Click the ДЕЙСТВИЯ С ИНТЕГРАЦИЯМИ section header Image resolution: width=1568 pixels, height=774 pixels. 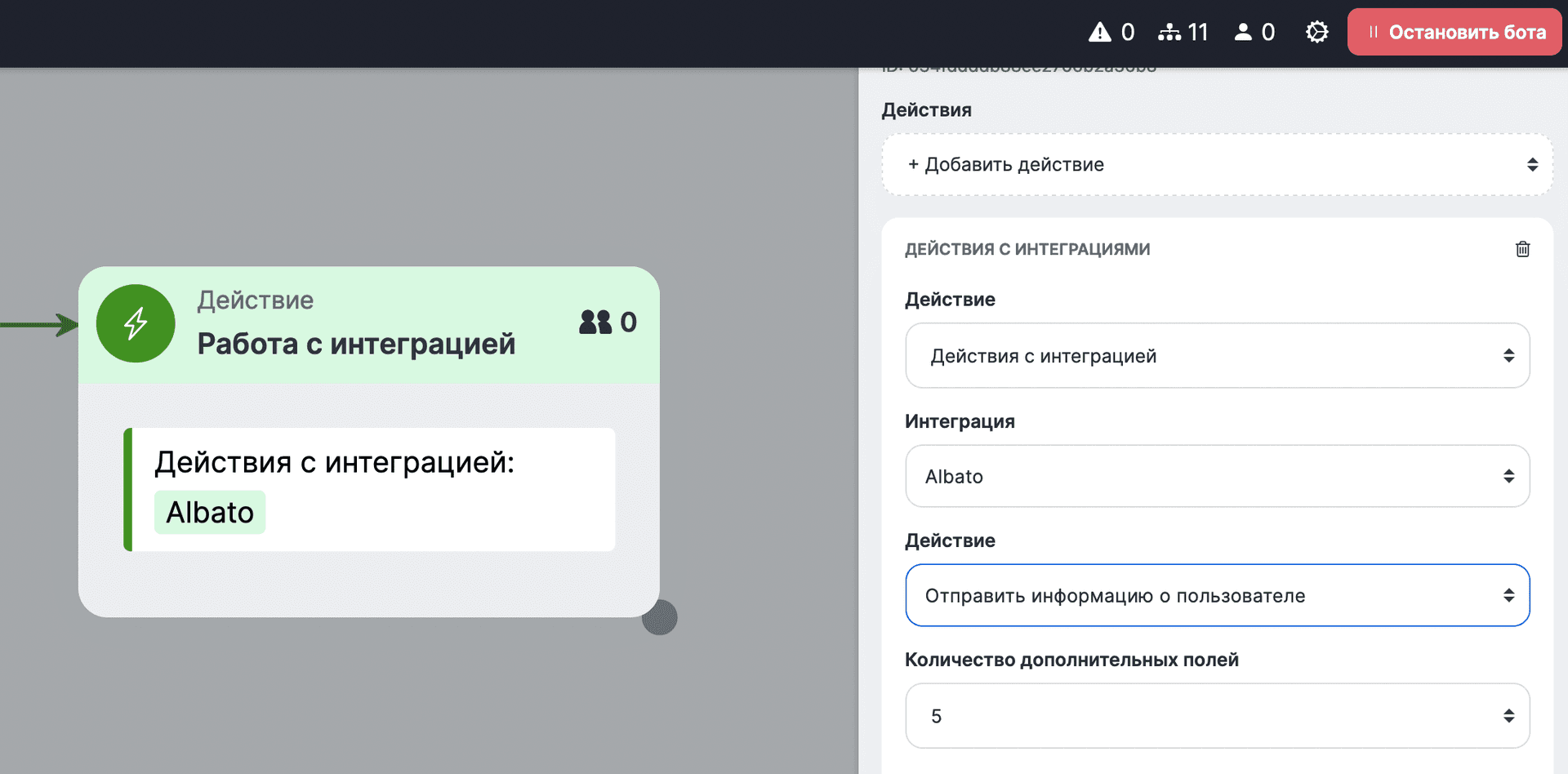click(x=1027, y=250)
